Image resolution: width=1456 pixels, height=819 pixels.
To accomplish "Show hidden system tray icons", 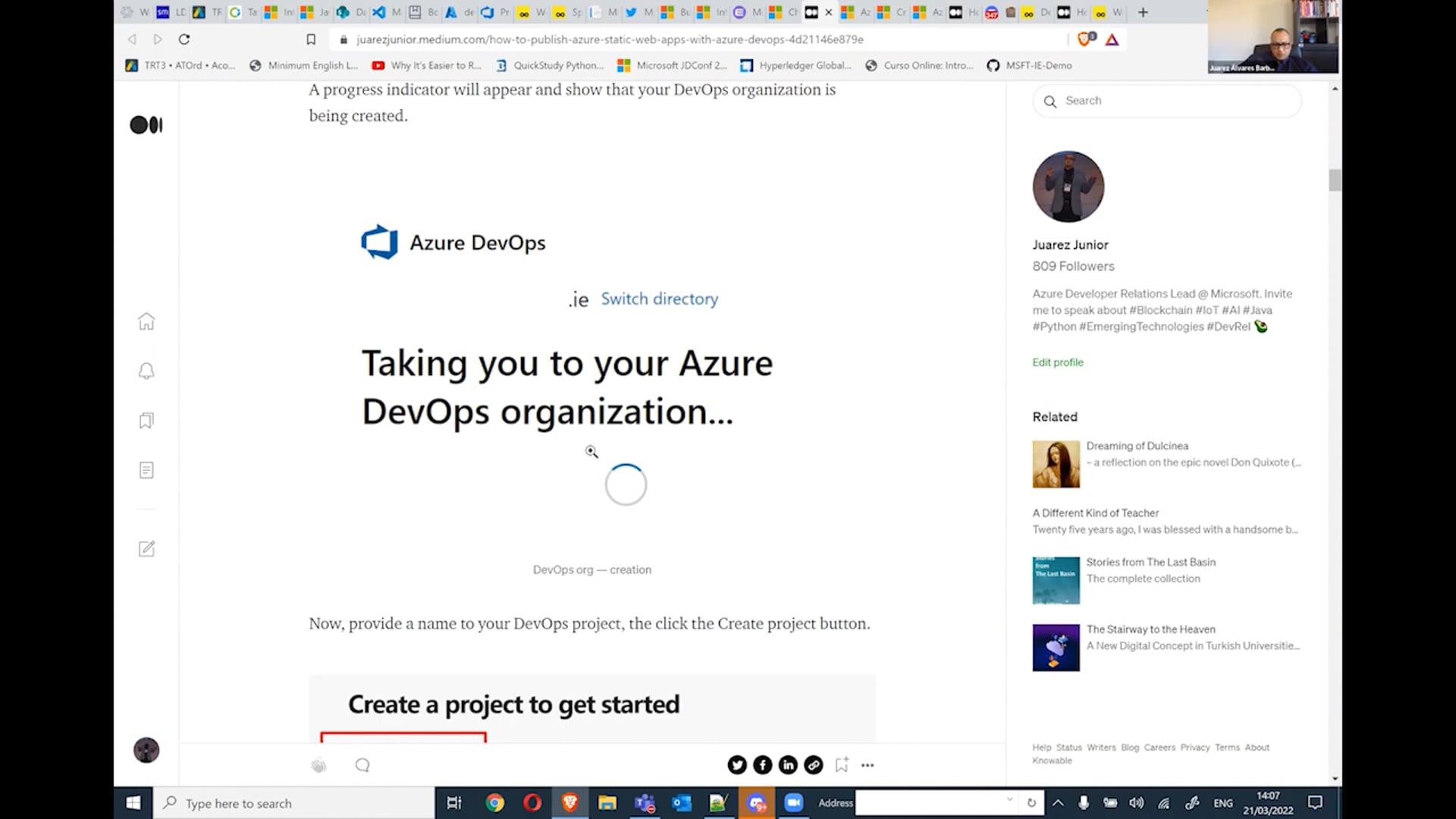I will [x=1058, y=803].
